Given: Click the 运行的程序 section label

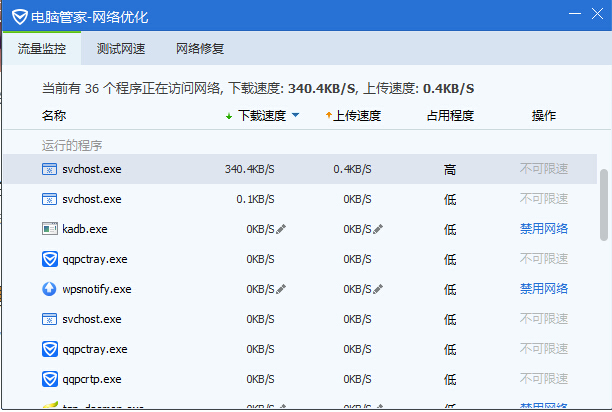Looking at the screenshot, I should coord(72,146).
